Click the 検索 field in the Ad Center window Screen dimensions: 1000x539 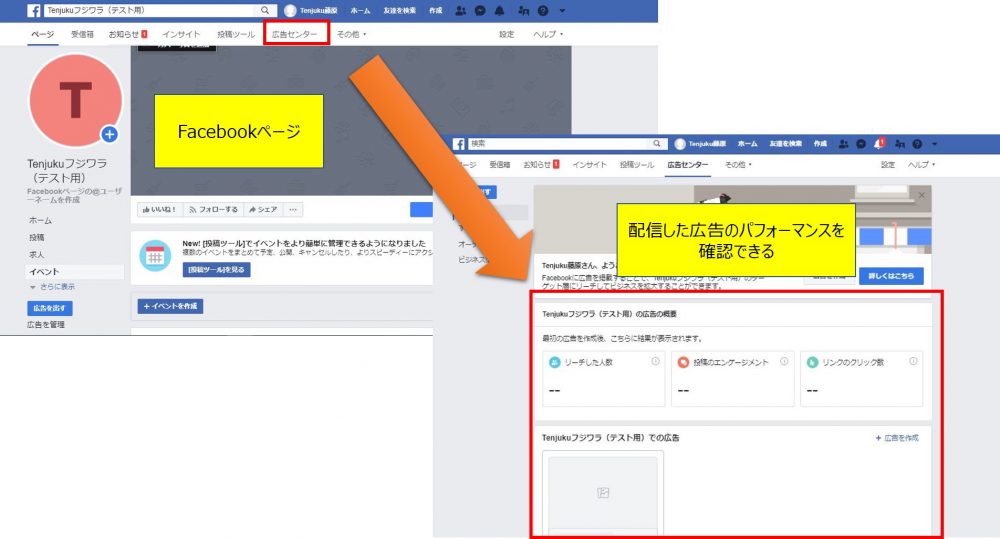coord(568,144)
